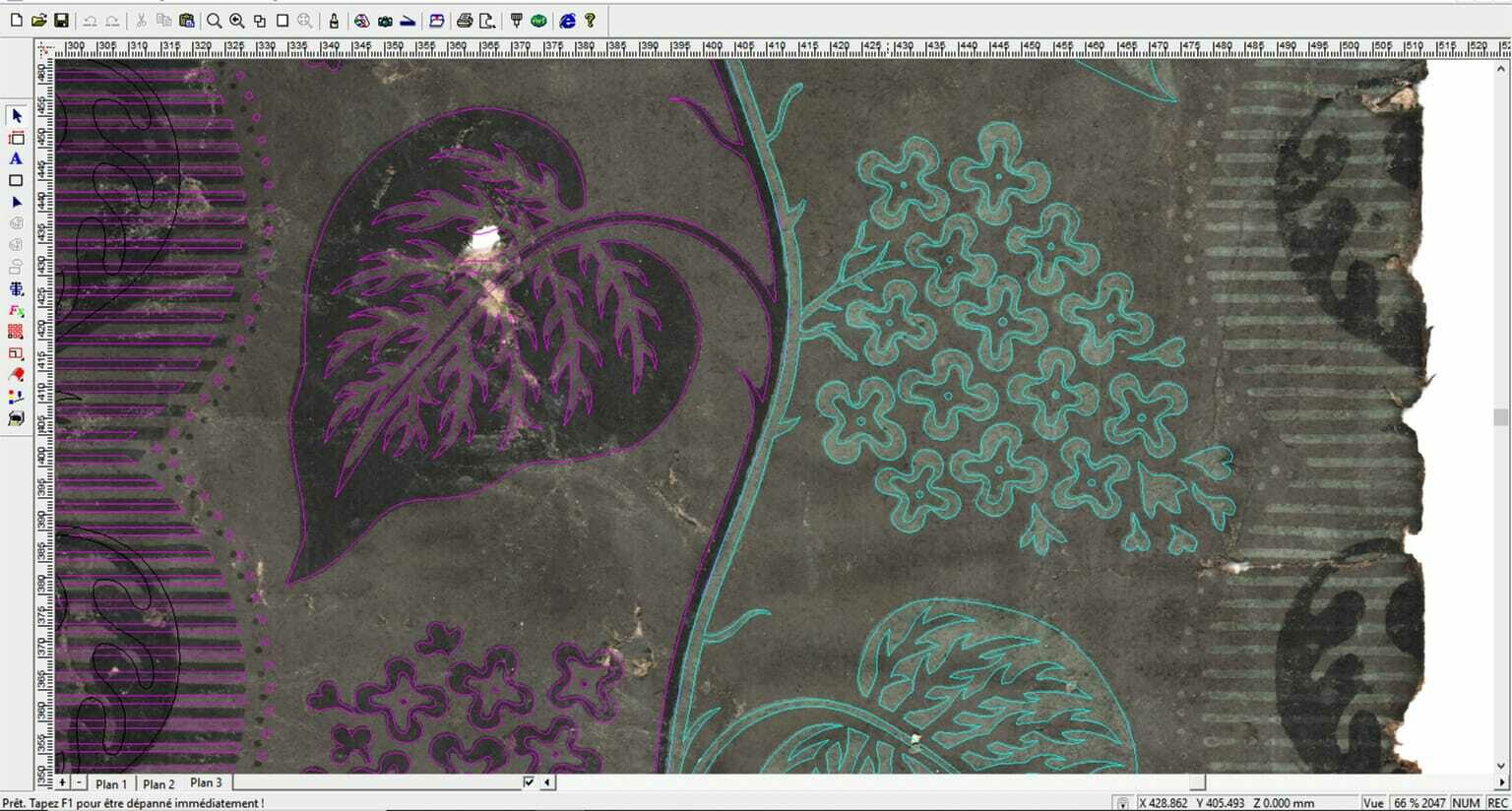Screen dimensions: 1512x811
Task: Click the small icon left of X coordinate
Action: (x=1123, y=804)
